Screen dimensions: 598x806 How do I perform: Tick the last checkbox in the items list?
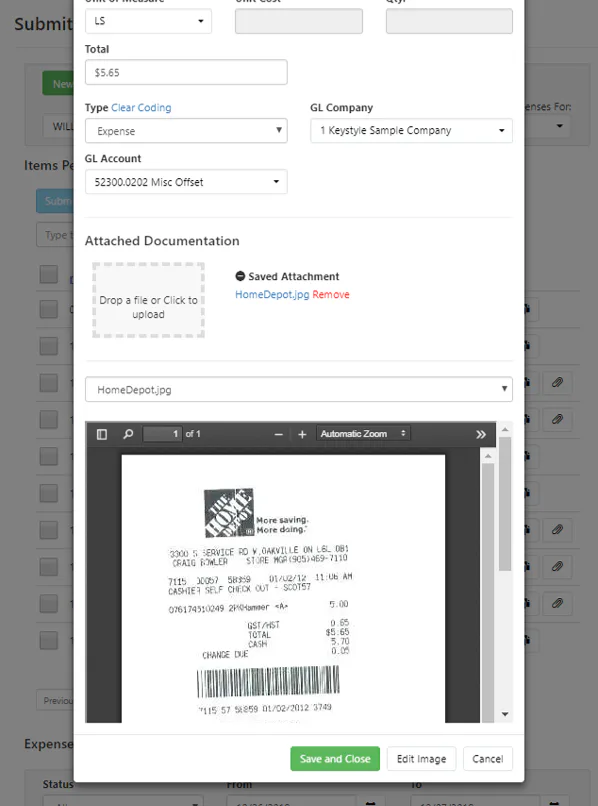[49, 640]
